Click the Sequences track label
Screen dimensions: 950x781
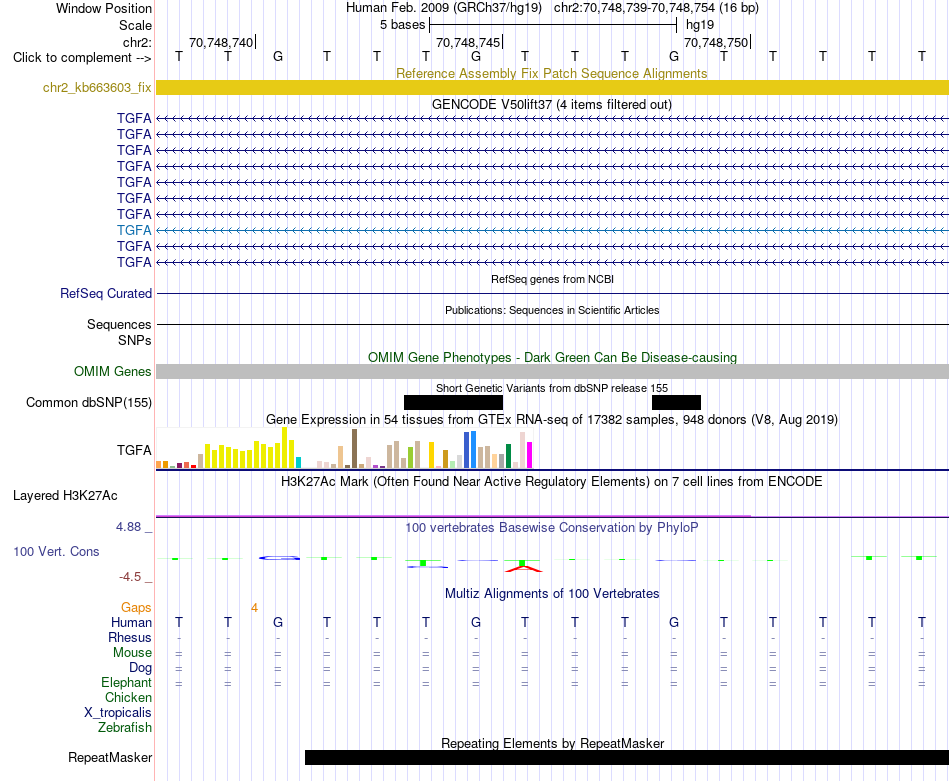pos(119,324)
